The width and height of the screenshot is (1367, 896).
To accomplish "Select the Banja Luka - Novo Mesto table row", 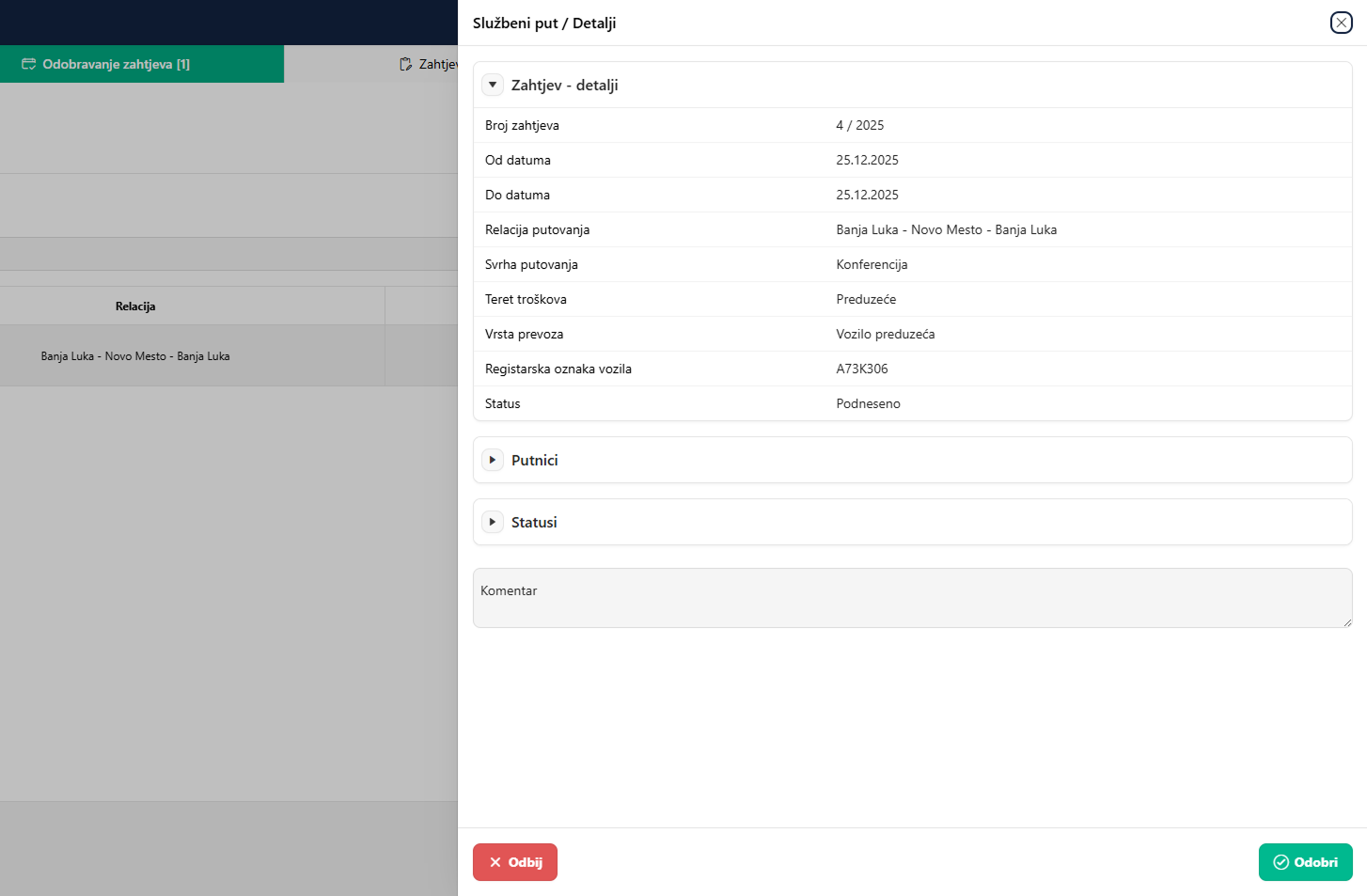I will (x=135, y=356).
